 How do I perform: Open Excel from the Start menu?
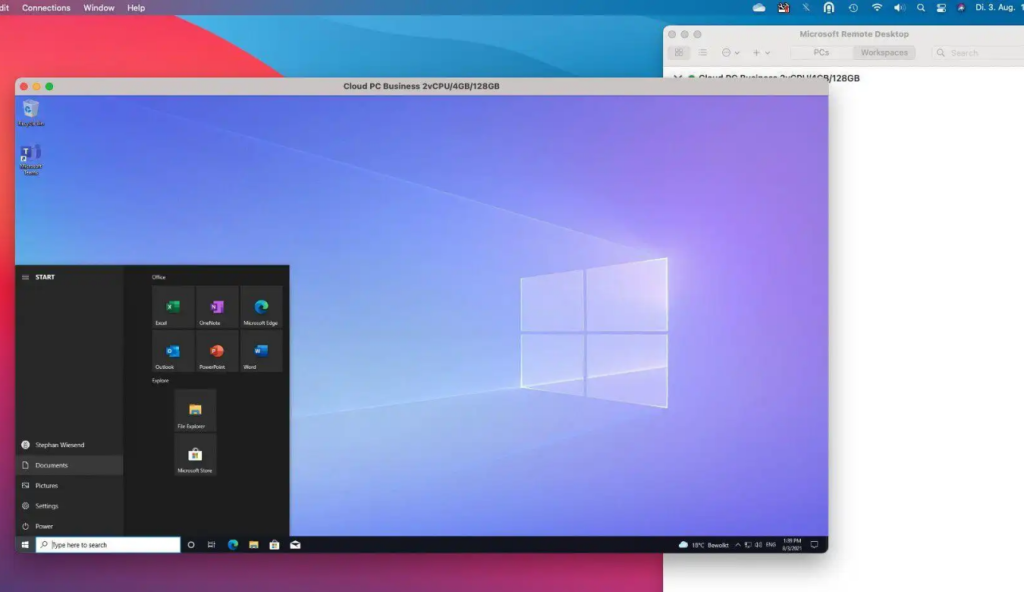click(x=172, y=306)
